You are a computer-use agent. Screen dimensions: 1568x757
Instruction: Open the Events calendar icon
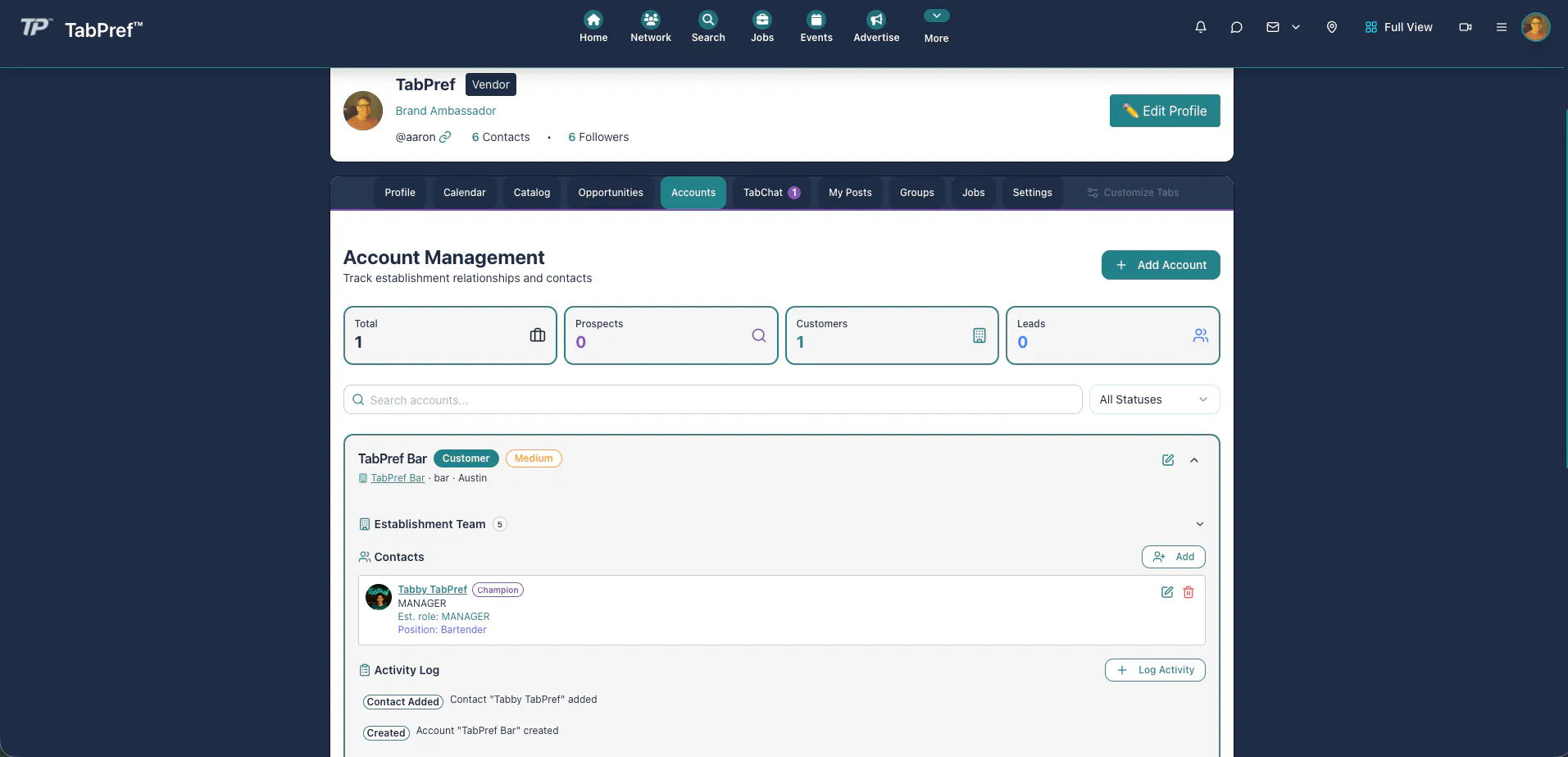click(816, 20)
